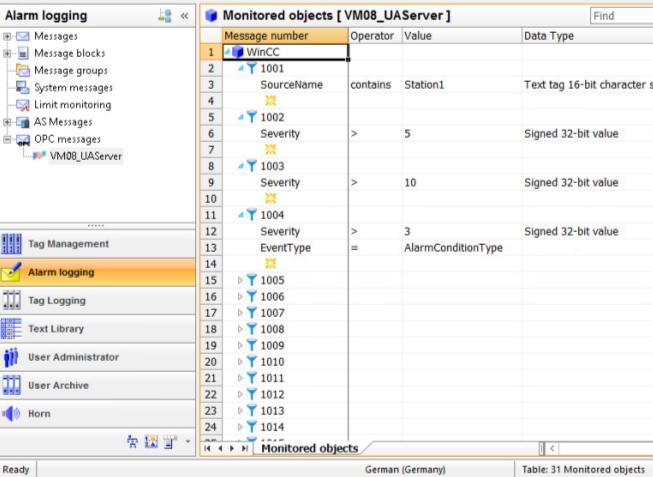This screenshot has width=653, height=477.
Task: Select VM08_UAServer in the tree
Action: point(86,156)
